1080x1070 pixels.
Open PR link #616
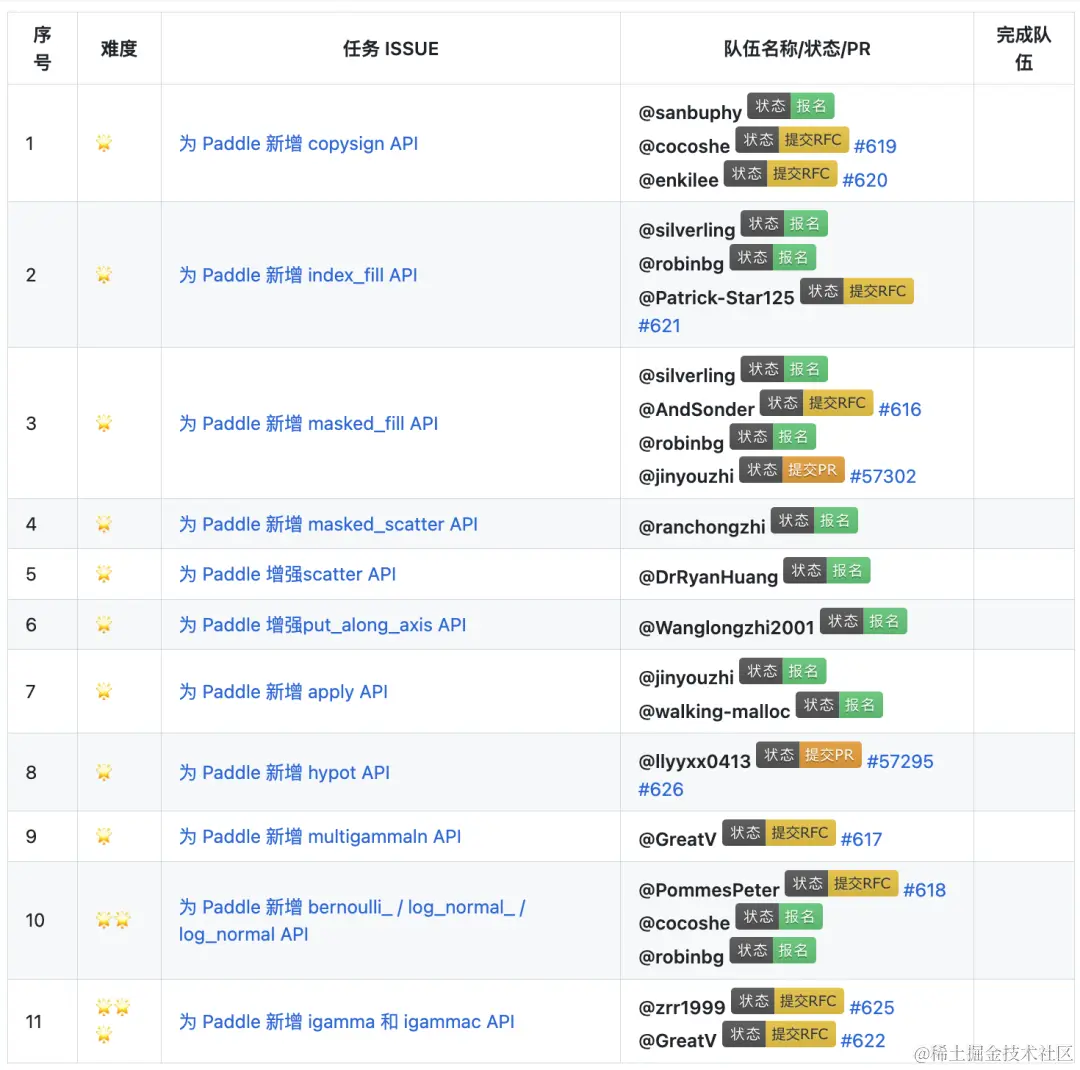tap(900, 409)
